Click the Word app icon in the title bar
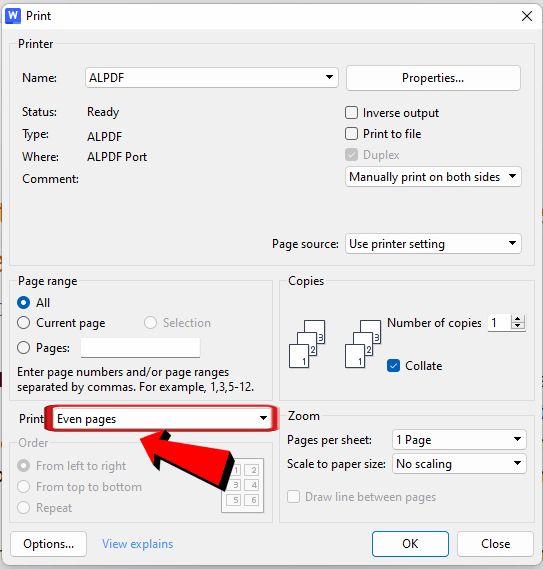This screenshot has height=569, width=543. 13,16
